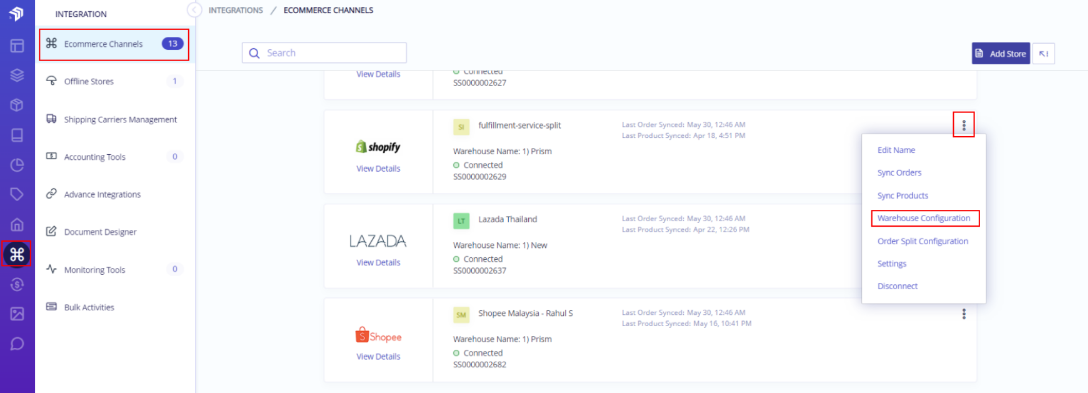Choose Sync Orders from the dropdown menu

click(x=899, y=172)
